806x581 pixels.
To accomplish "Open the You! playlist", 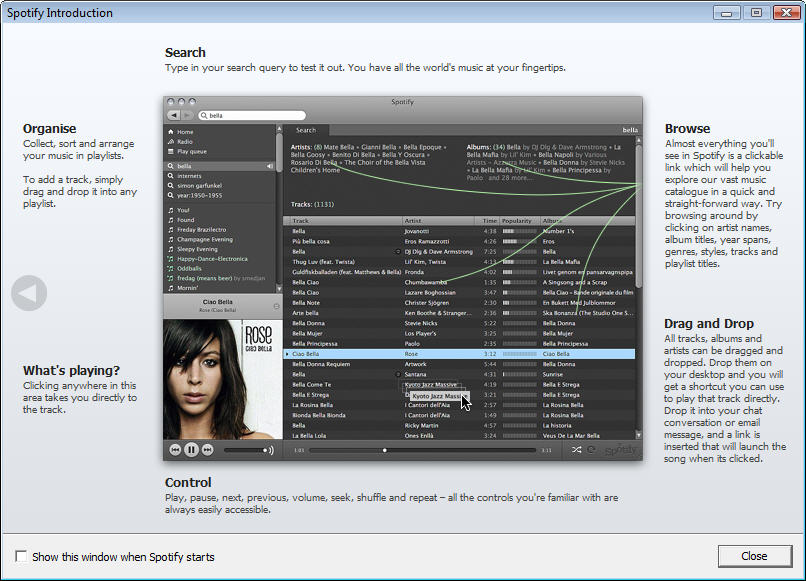I will (183, 210).
